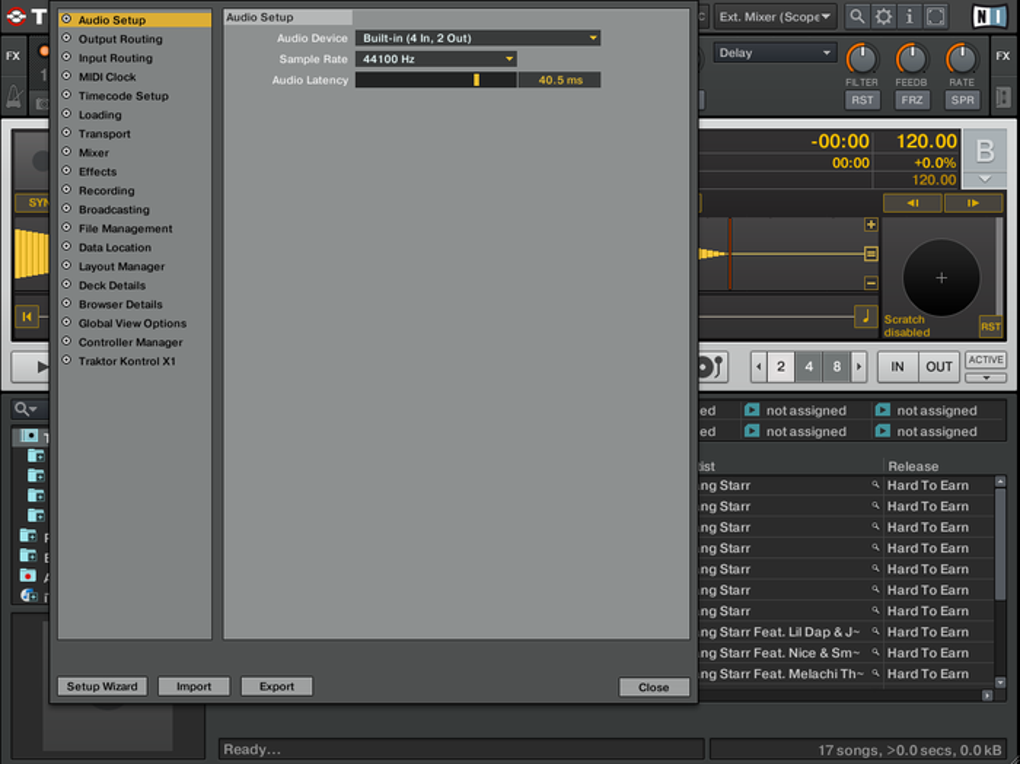Screen dimensions: 1020x764
Task: Toggle fullscreen icon in header
Action: (x=935, y=16)
